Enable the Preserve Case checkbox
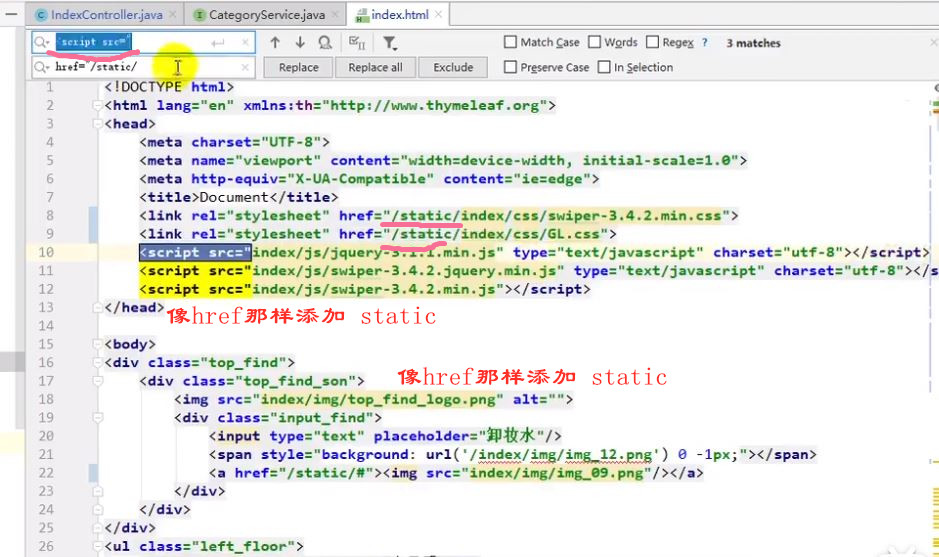Viewport: 939px width, 557px height. [x=510, y=67]
